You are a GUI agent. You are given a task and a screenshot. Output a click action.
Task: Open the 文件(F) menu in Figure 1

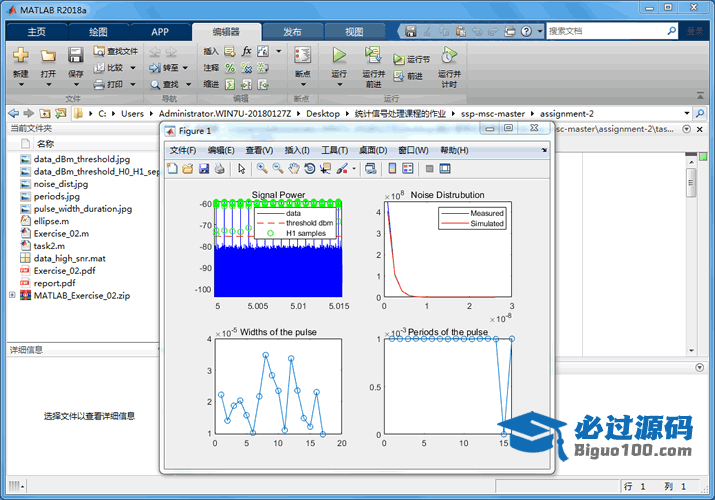[x=183, y=150]
